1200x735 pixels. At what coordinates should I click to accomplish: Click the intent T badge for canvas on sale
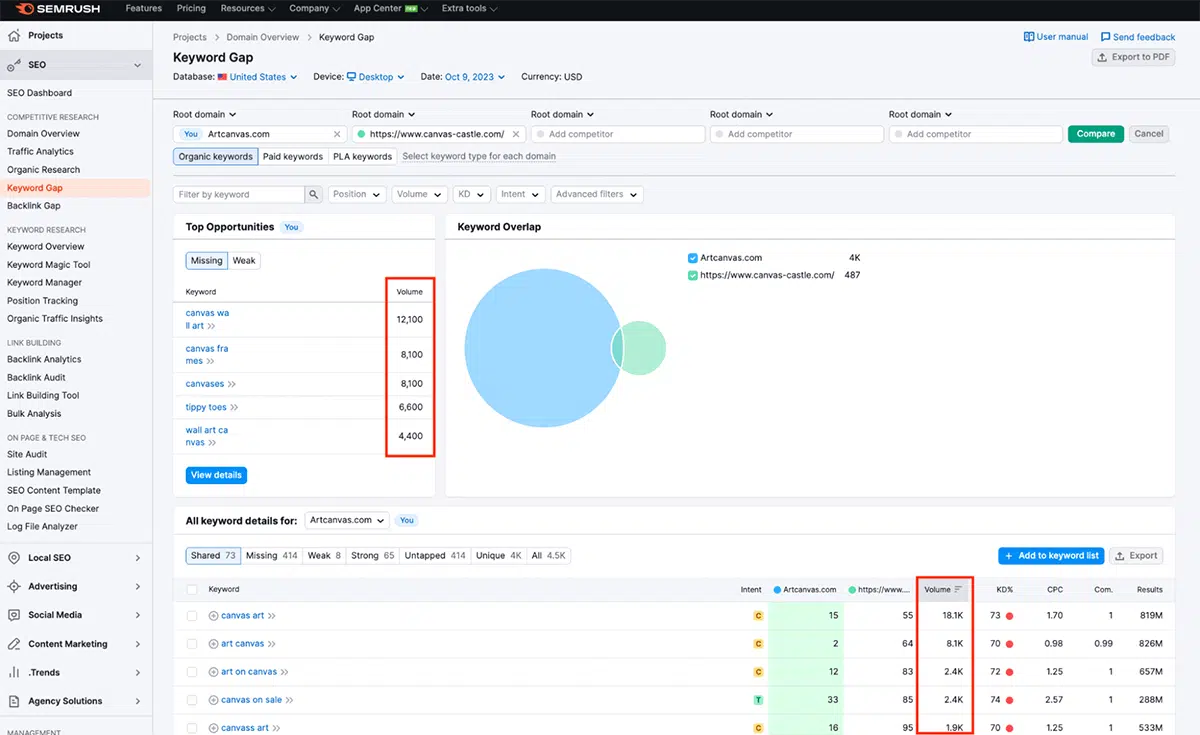pos(758,700)
